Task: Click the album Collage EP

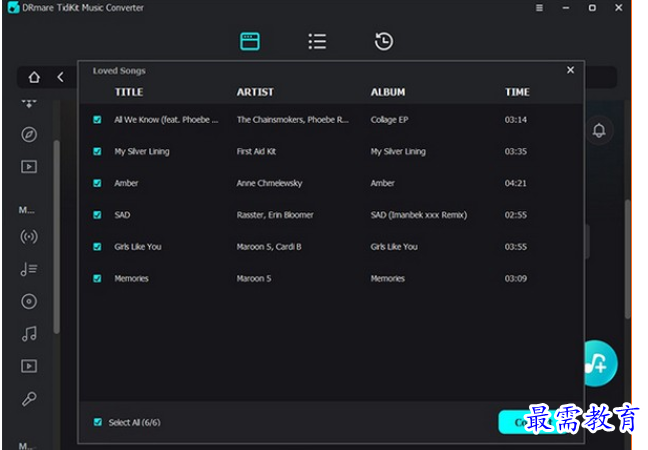Action: pos(389,120)
